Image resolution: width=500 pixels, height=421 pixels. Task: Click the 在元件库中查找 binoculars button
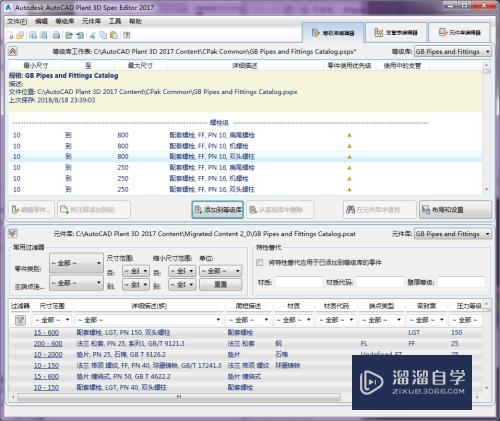click(x=380, y=210)
